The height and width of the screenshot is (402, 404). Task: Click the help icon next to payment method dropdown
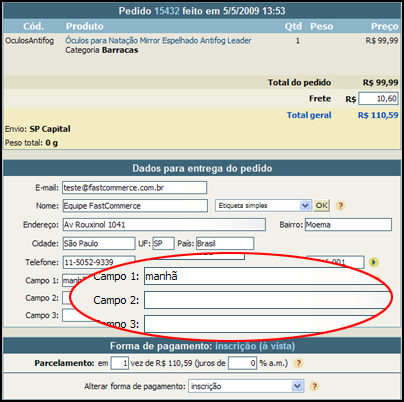pos(314,386)
